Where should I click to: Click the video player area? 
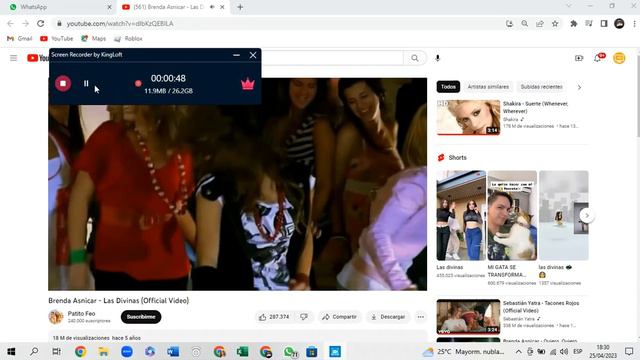[238, 184]
